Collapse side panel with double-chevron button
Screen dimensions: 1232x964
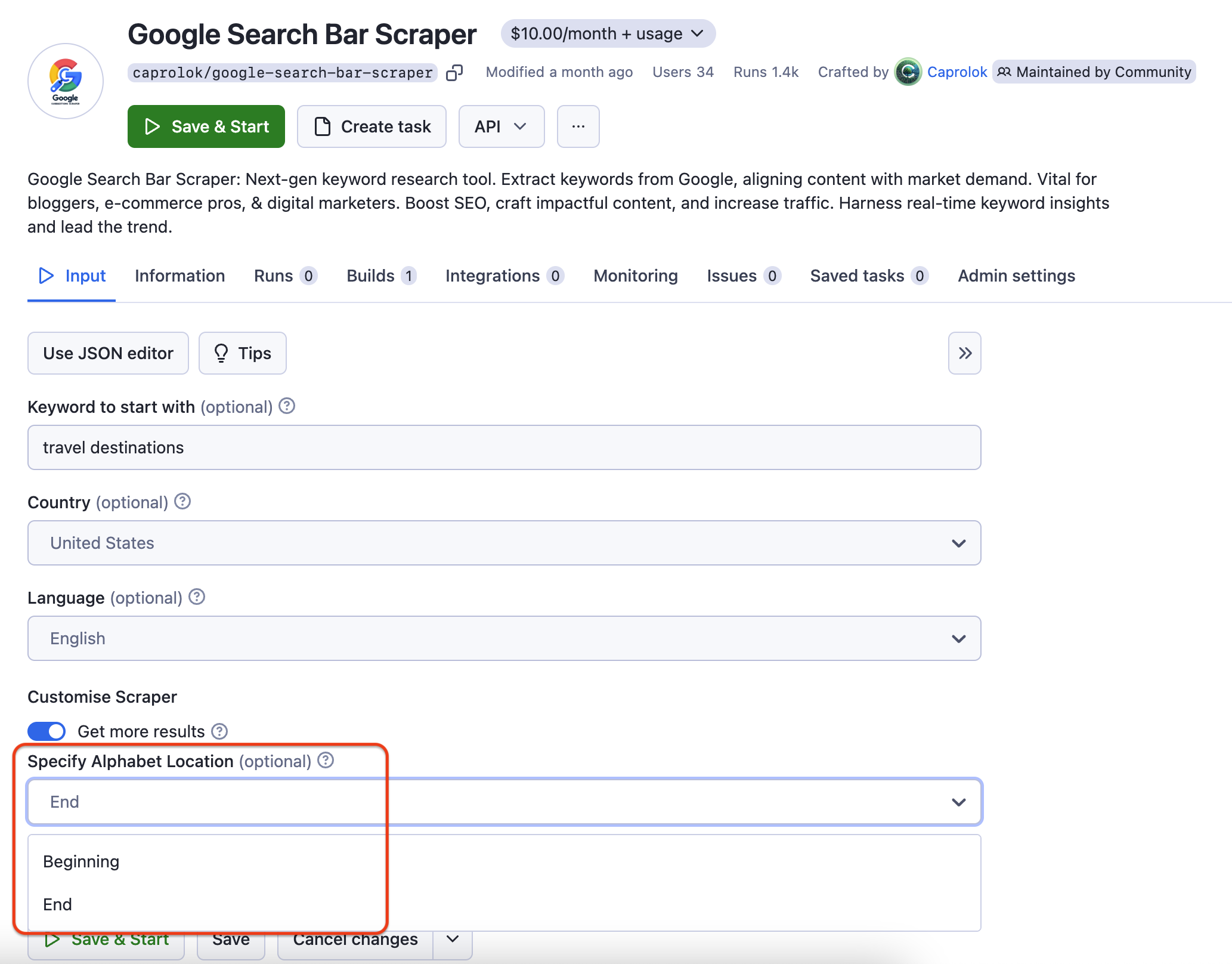964,353
